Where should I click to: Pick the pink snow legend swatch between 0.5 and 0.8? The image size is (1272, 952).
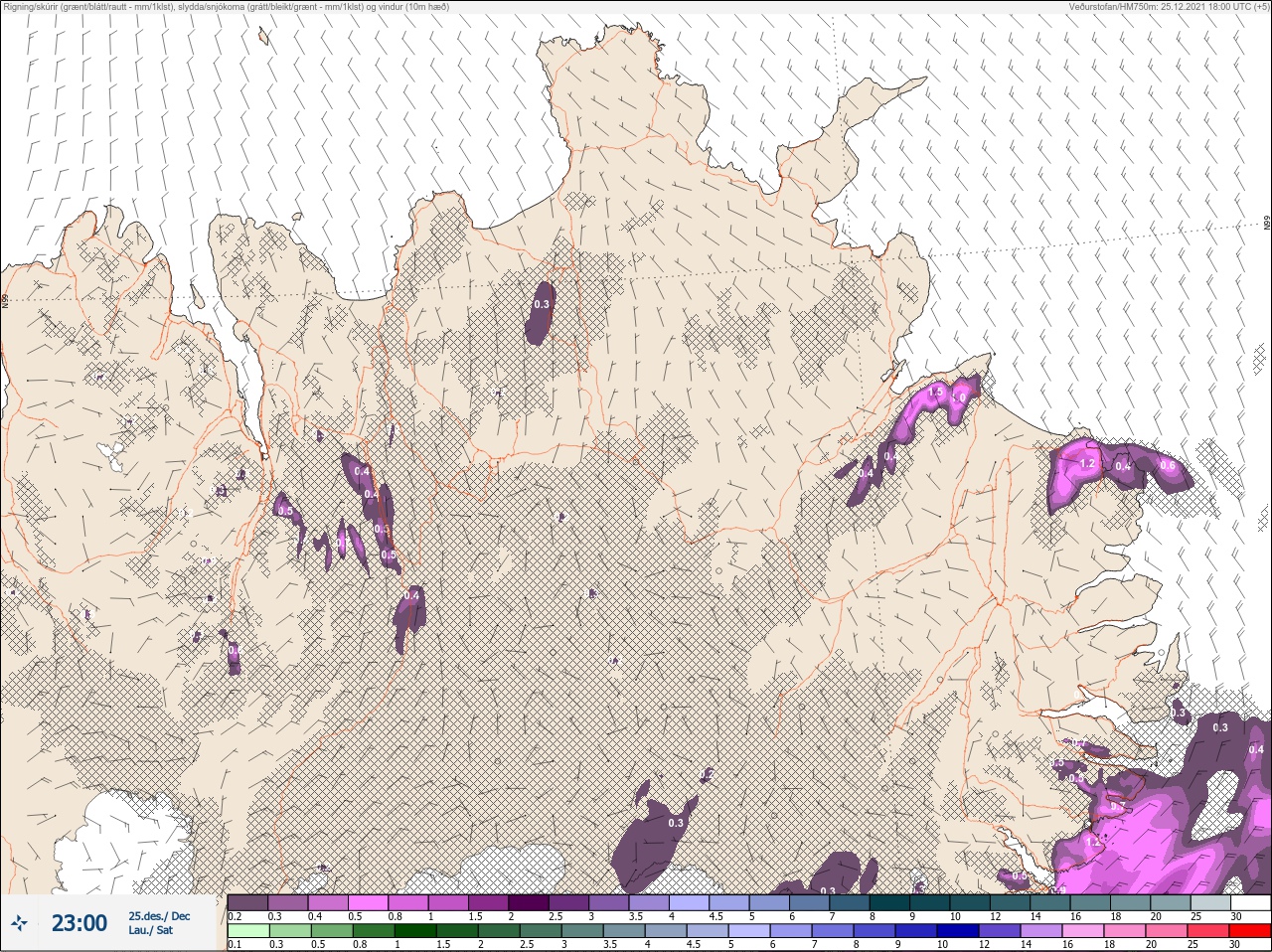(368, 902)
